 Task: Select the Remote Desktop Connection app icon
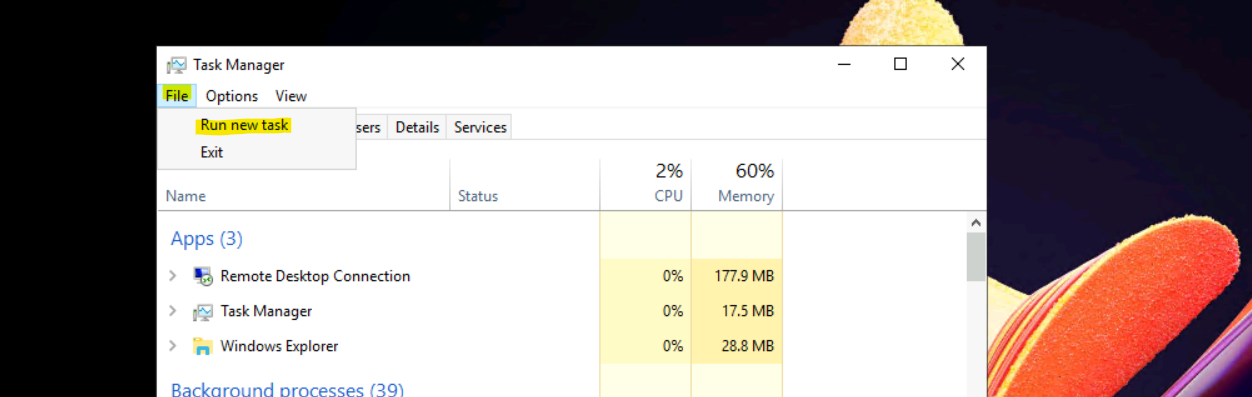[x=203, y=276]
